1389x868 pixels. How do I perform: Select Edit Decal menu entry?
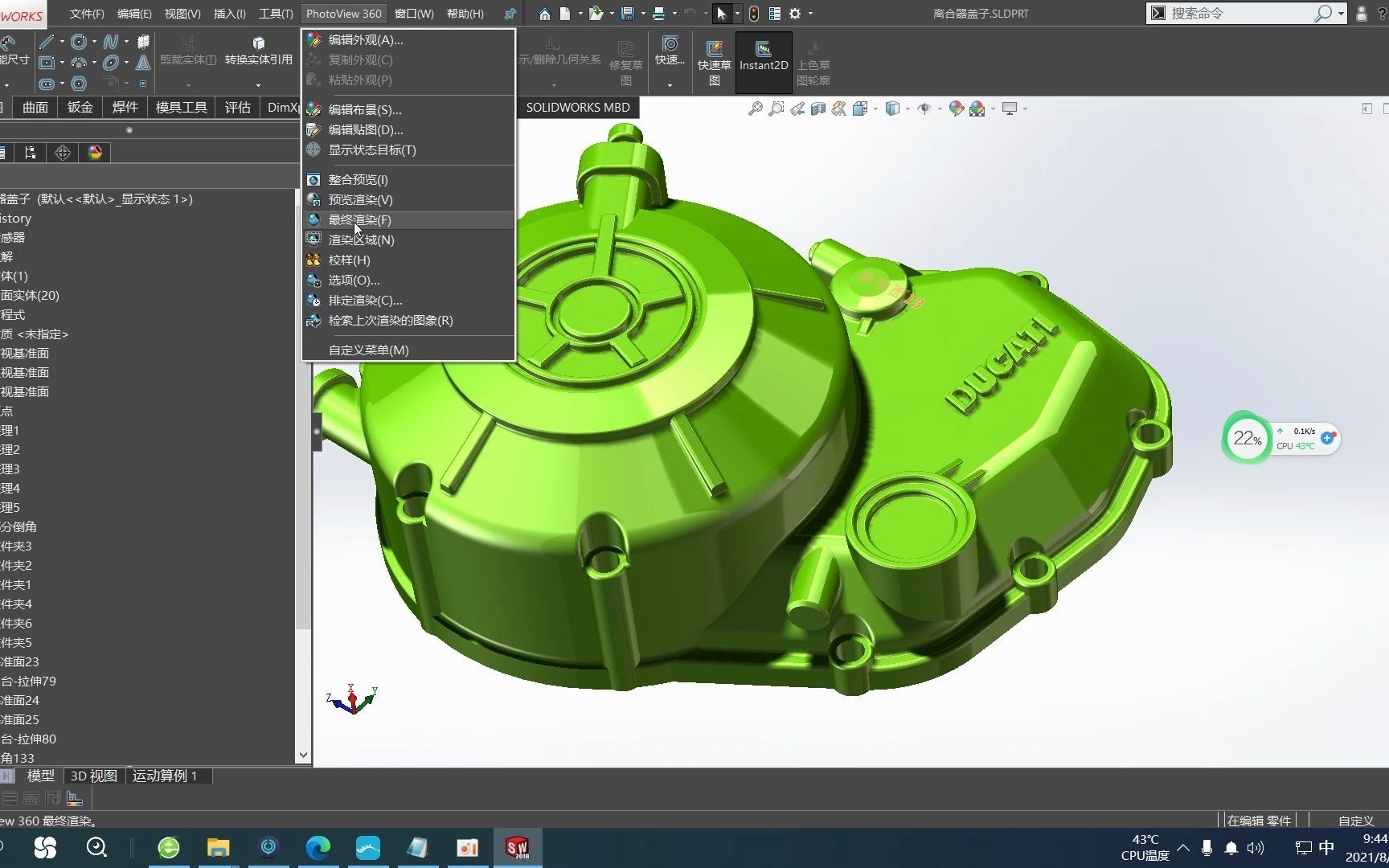(x=408, y=129)
